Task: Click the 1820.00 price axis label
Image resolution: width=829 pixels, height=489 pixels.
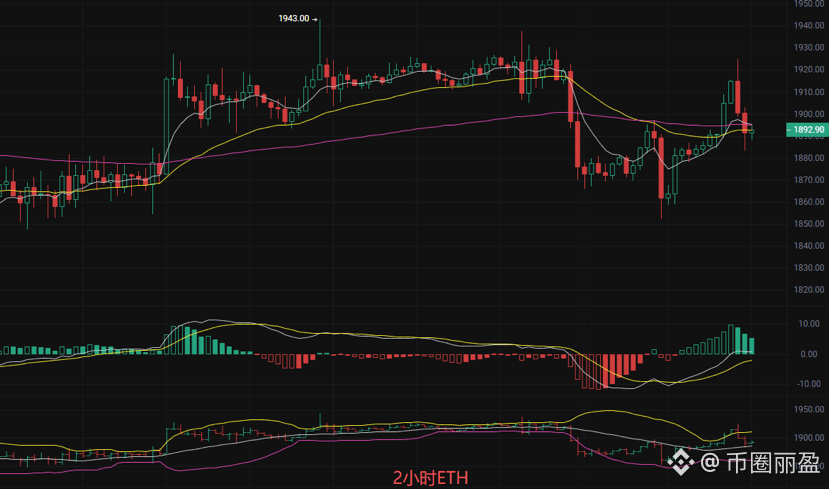Action: pos(809,290)
